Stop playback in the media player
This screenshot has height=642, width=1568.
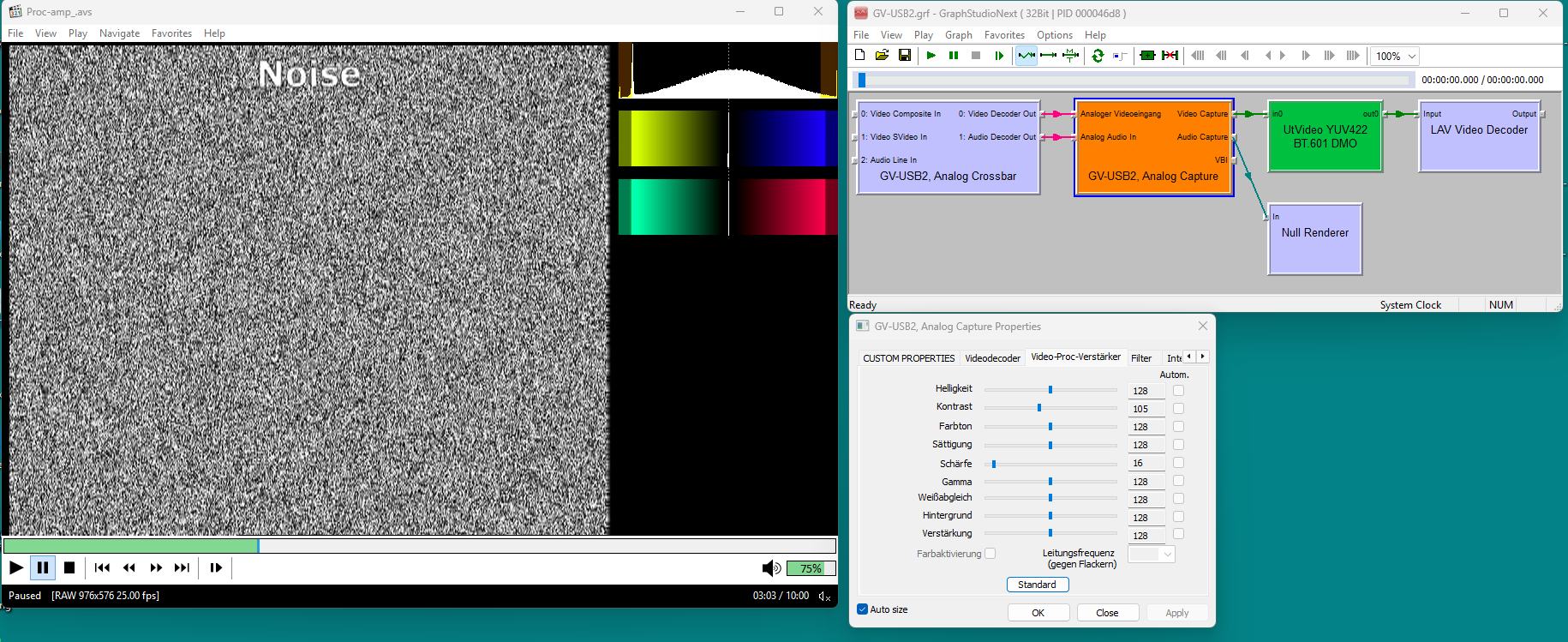click(x=69, y=567)
